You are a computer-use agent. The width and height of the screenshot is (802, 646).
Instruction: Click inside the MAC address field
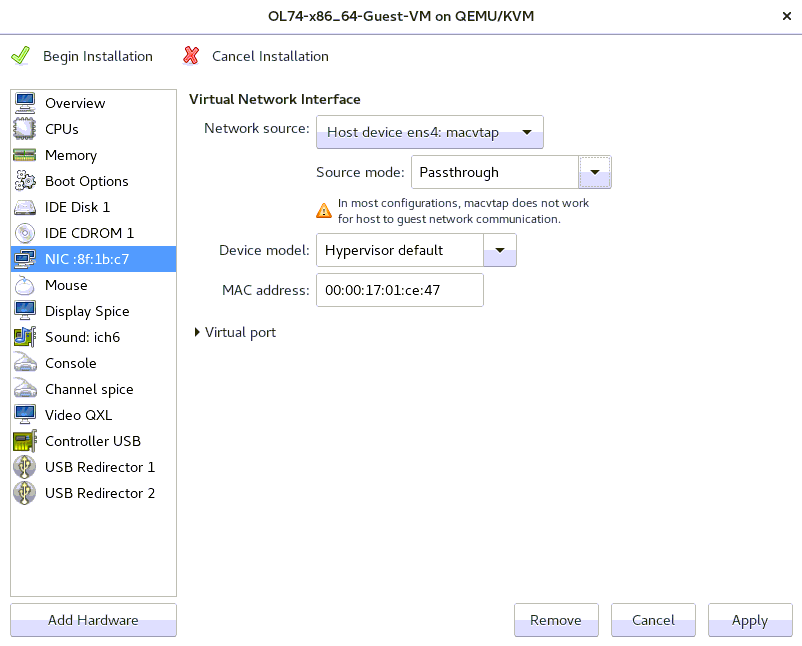[x=398, y=290]
